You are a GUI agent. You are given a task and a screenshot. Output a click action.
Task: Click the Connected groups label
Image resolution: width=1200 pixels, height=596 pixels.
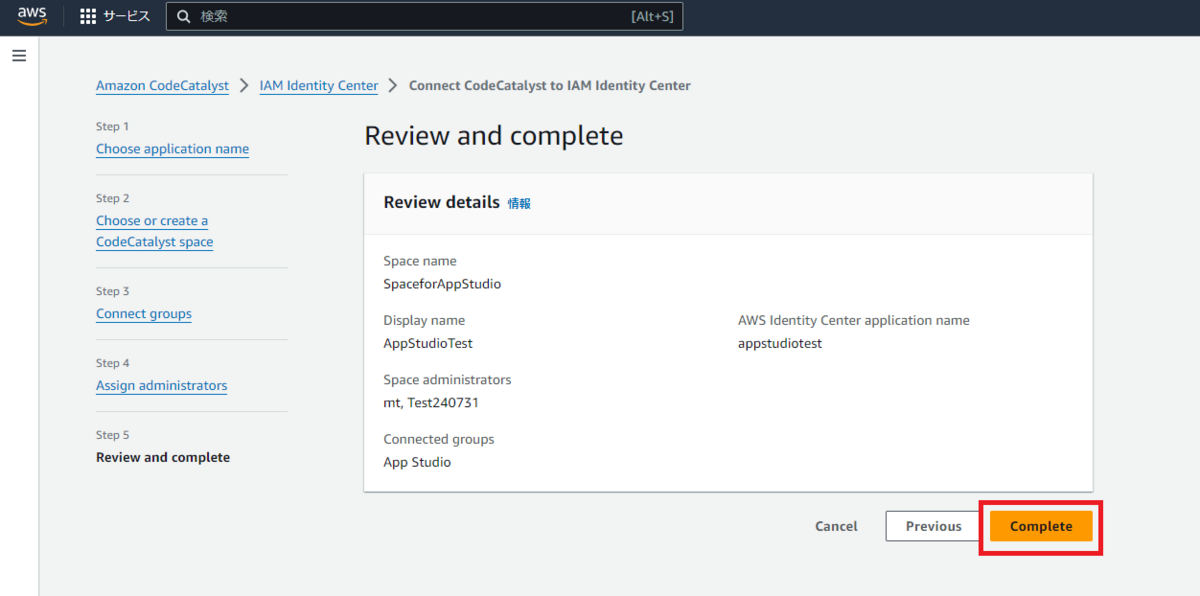click(x=439, y=439)
